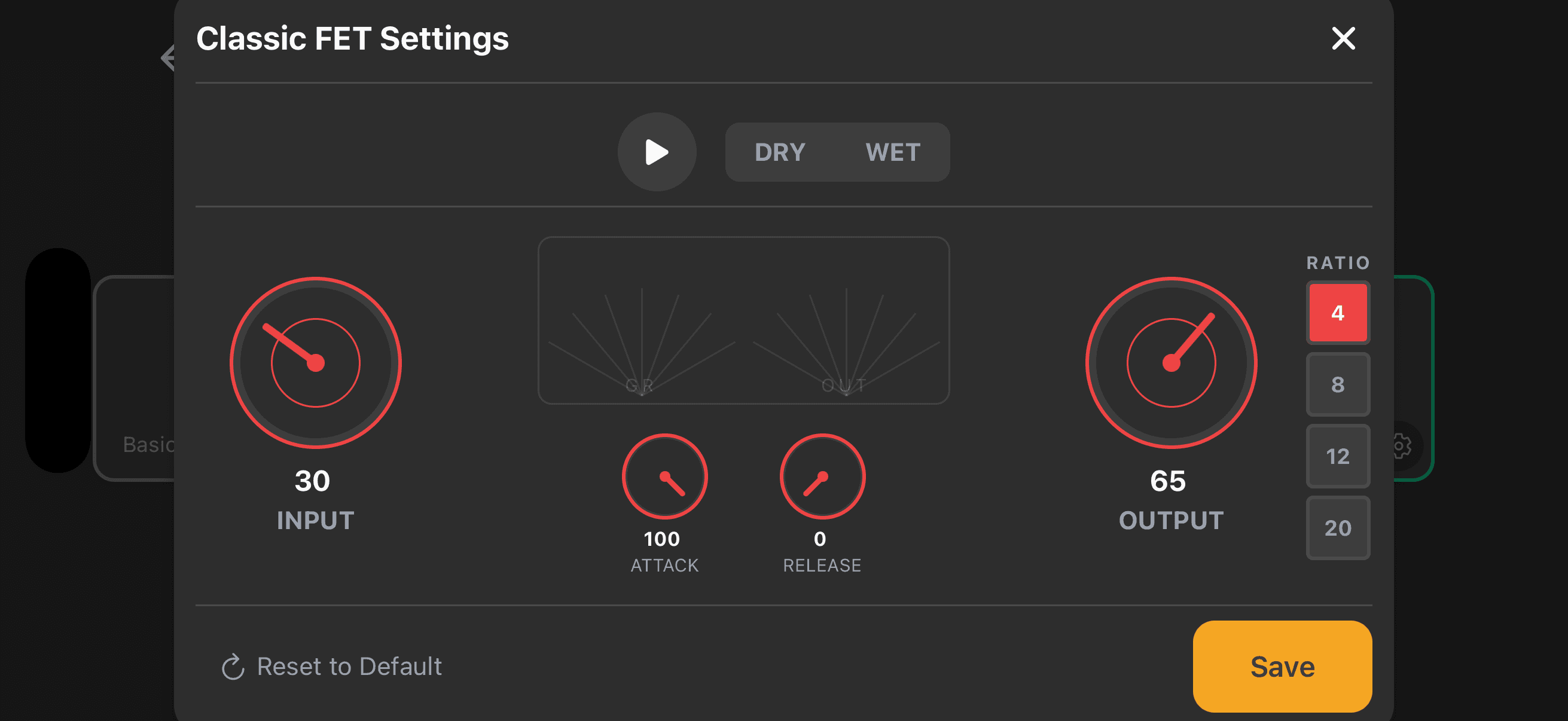This screenshot has height=721, width=1568.
Task: Click the INPUT knob
Action: pyautogui.click(x=315, y=363)
